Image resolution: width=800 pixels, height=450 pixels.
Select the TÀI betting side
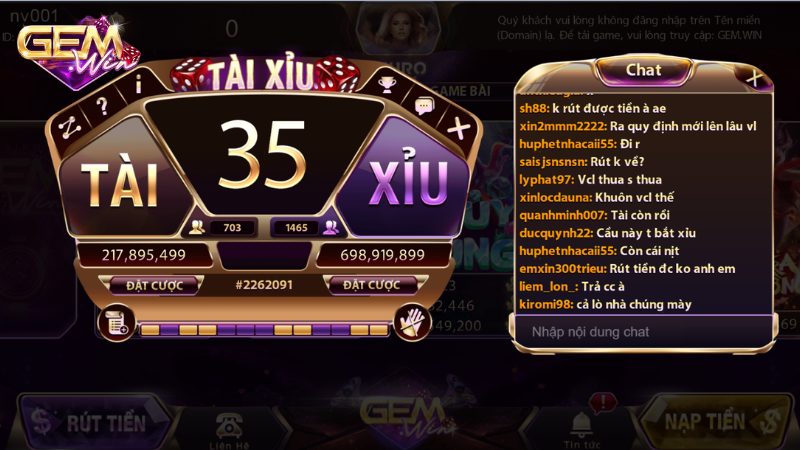pyautogui.click(x=120, y=185)
